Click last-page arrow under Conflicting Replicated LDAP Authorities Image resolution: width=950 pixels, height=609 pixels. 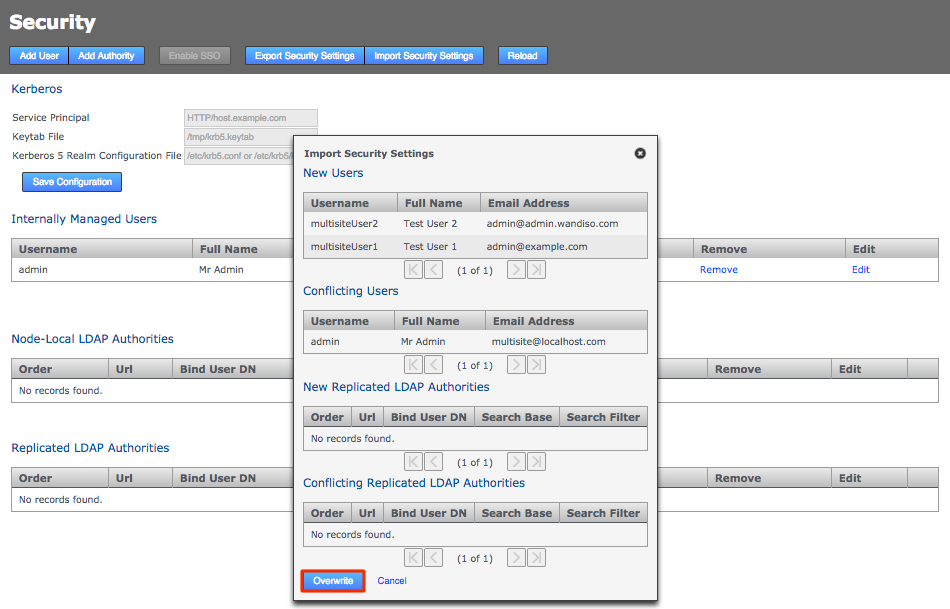point(536,557)
